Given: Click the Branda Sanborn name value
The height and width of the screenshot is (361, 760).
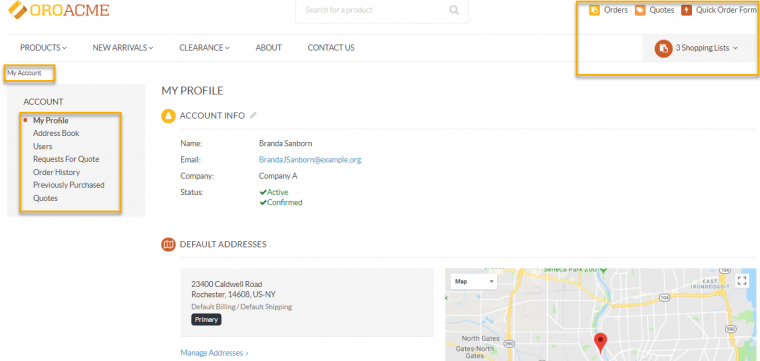Looking at the screenshot, I should pos(285,143).
